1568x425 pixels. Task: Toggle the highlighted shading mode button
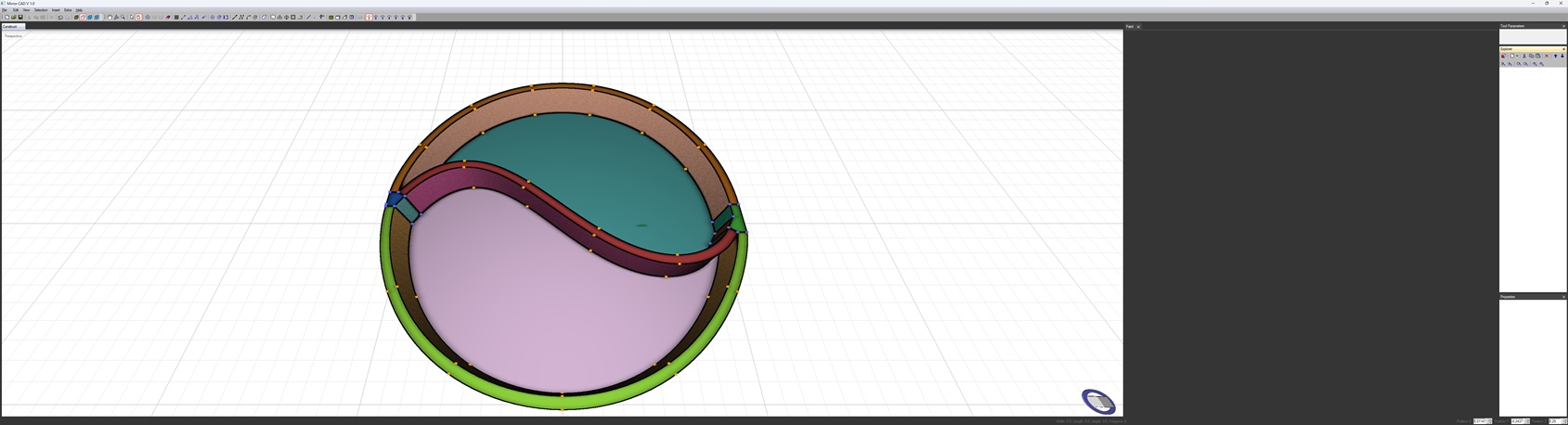(x=83, y=17)
